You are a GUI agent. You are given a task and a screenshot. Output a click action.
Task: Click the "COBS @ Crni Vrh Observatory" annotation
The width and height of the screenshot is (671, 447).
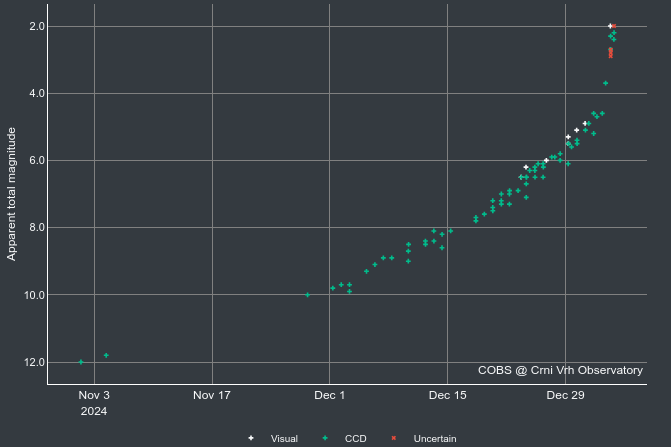point(560,370)
